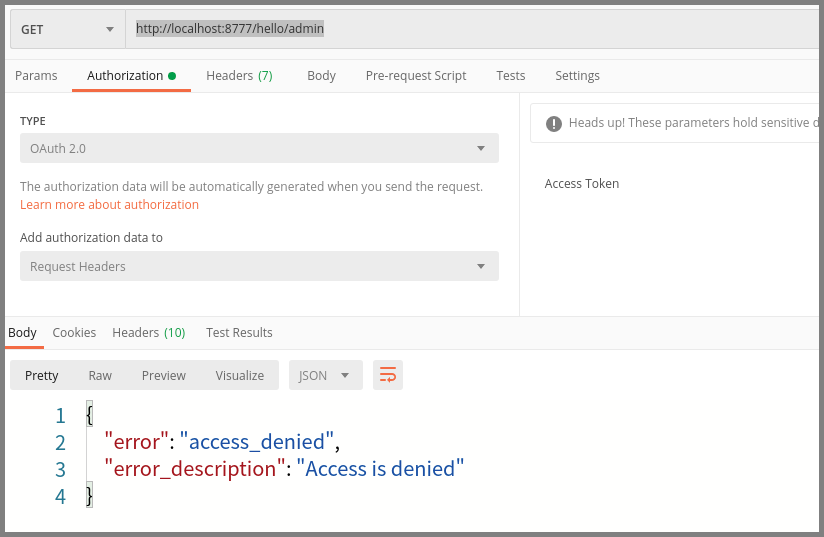The width and height of the screenshot is (824, 537).
Task: Click the Access Token label
Action: click(x=582, y=183)
